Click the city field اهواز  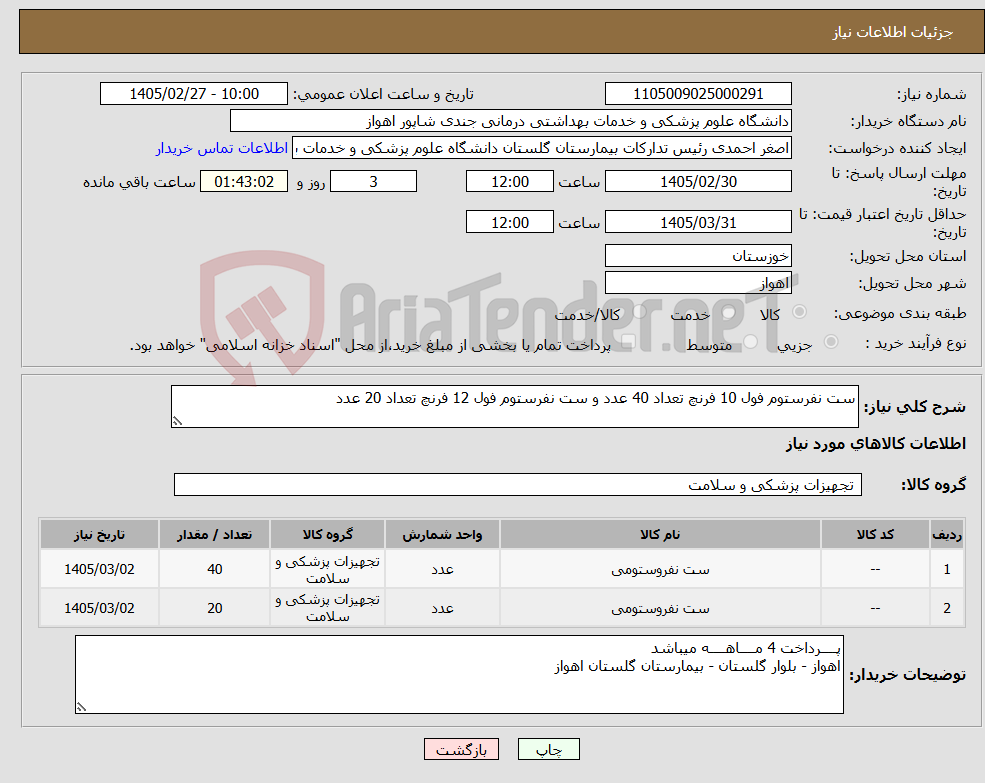pyautogui.click(x=698, y=283)
